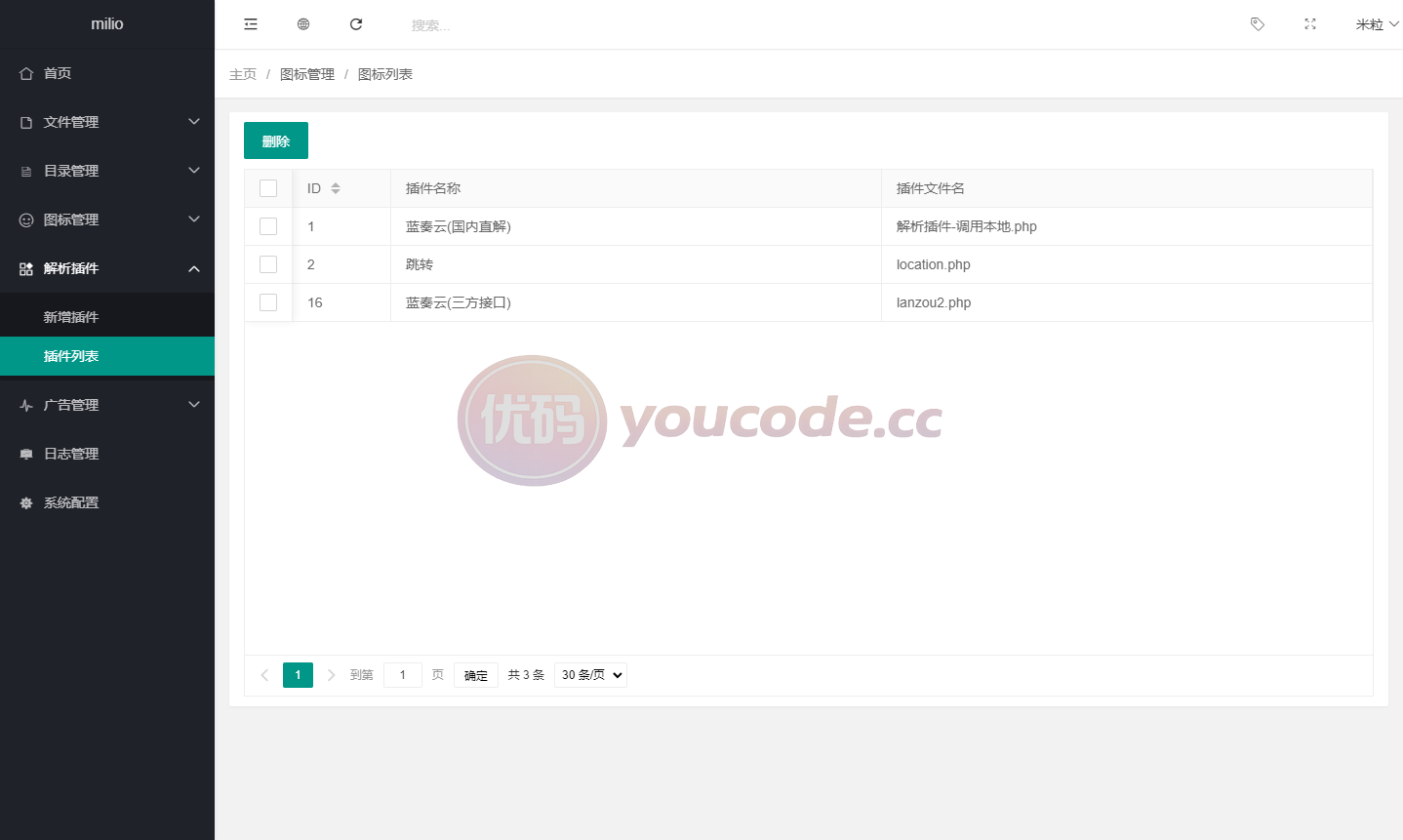Click the lanzou2.php file name cell
Image resolution: width=1403 pixels, height=840 pixels.
tap(1127, 302)
